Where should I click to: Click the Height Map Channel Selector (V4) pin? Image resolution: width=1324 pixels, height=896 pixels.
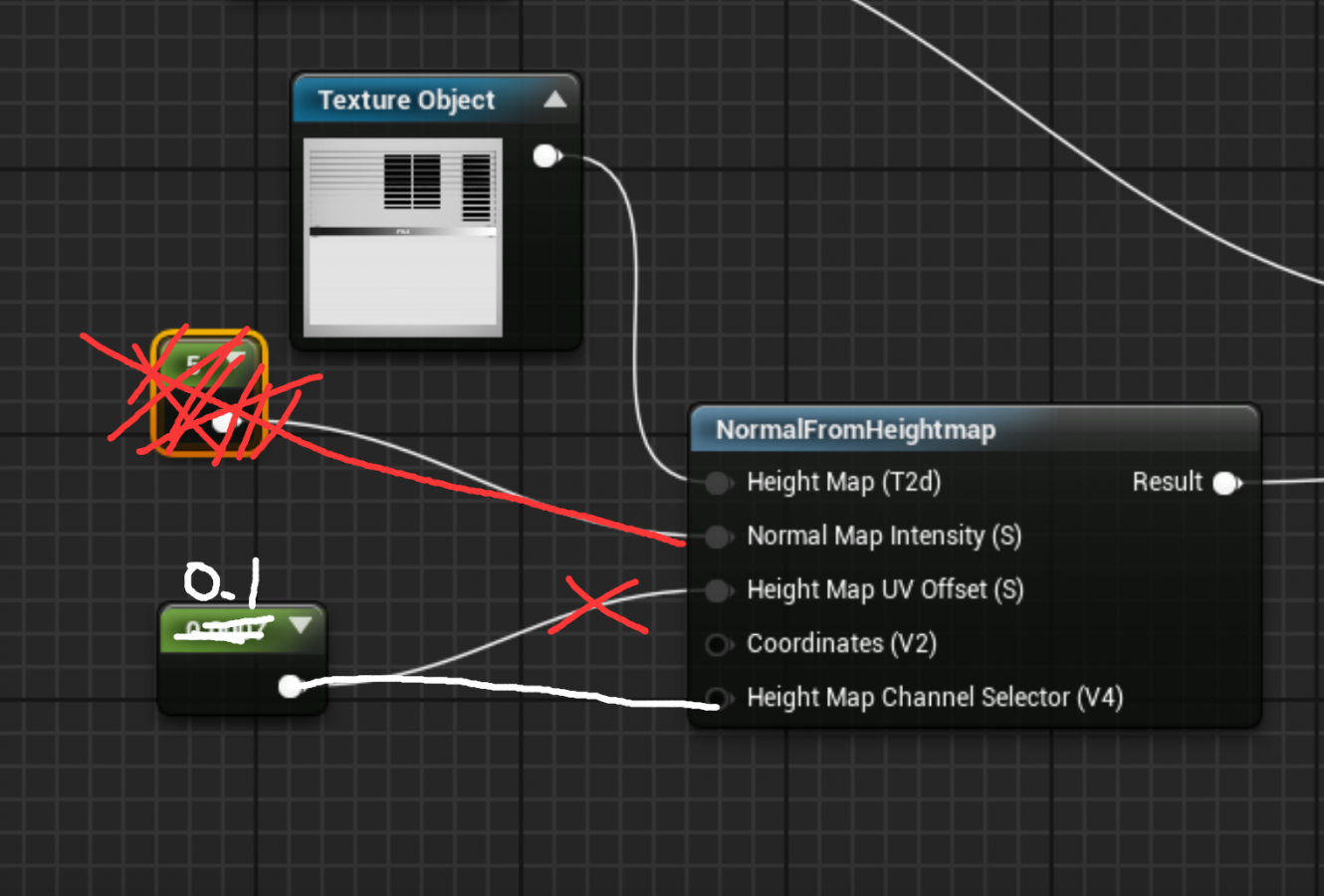coord(717,697)
